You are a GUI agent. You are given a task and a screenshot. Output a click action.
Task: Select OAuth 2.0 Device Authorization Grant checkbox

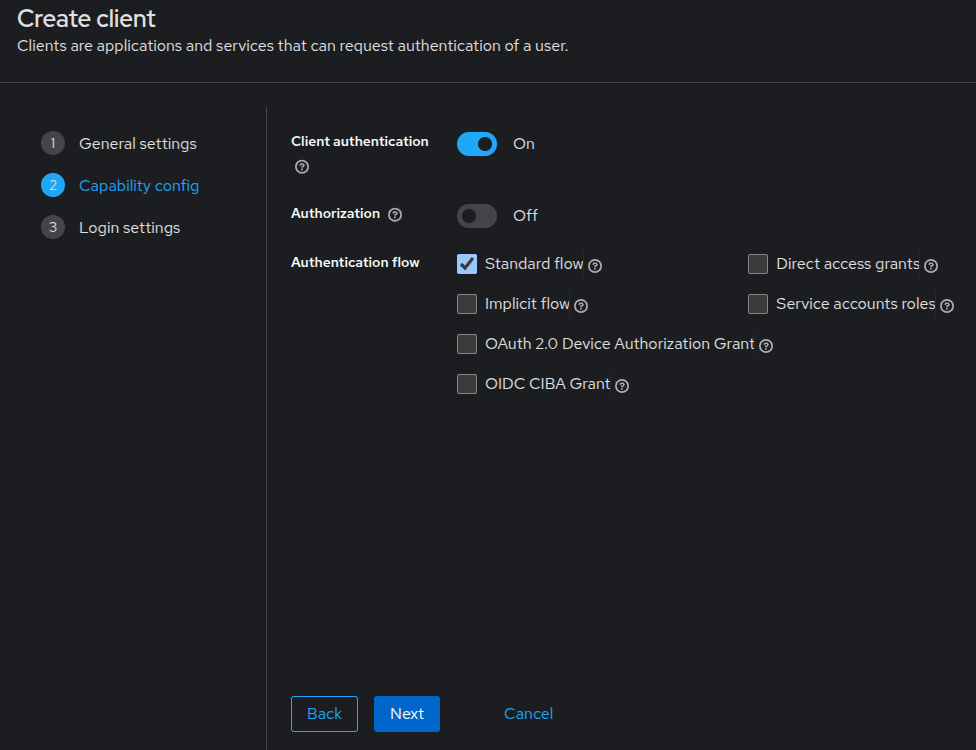(x=467, y=344)
